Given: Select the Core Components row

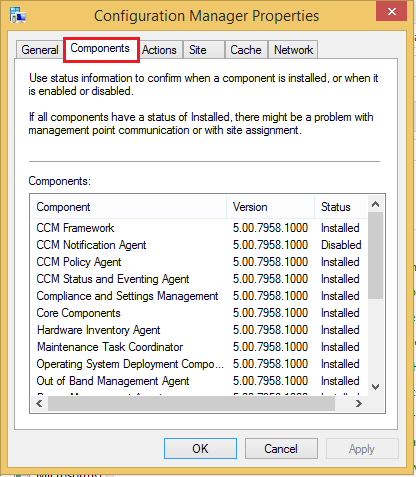Looking at the screenshot, I should 199,313.
